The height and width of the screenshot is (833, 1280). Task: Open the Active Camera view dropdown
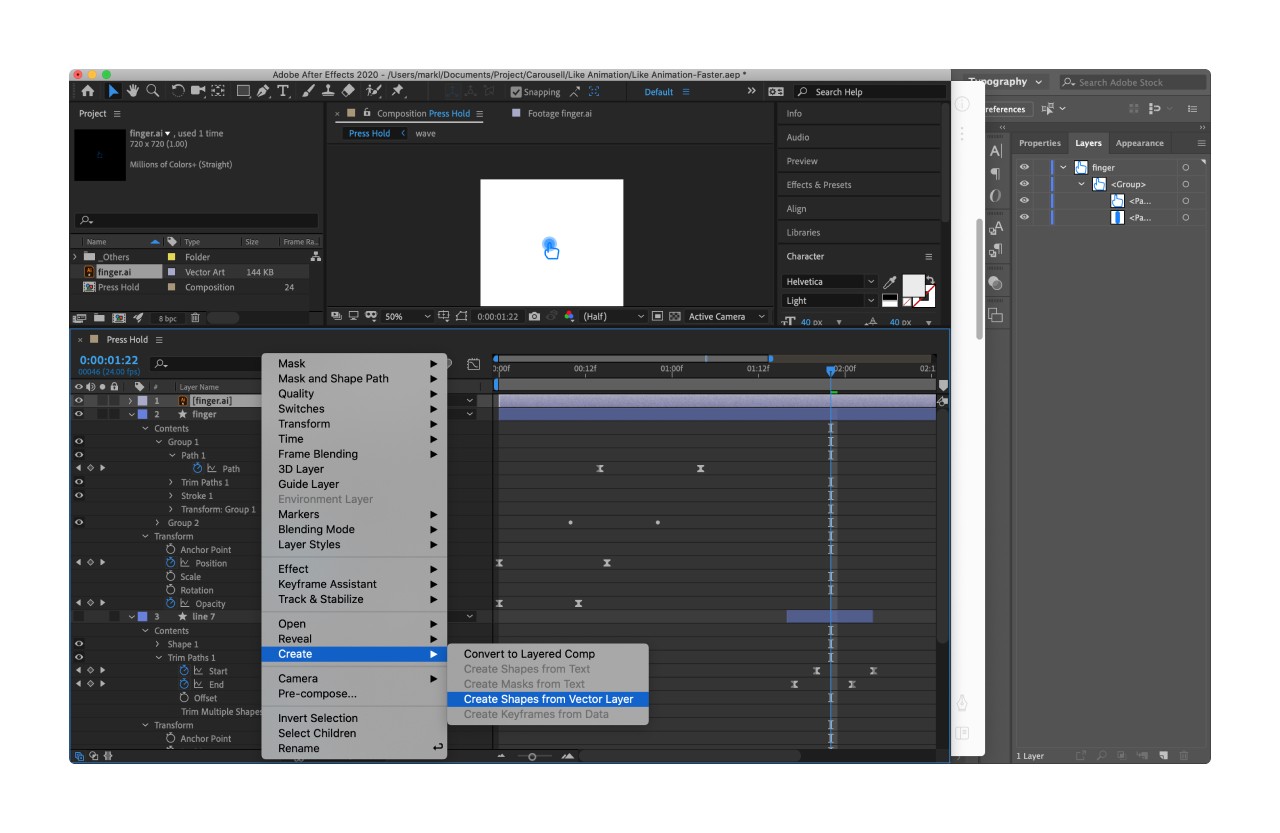(727, 316)
